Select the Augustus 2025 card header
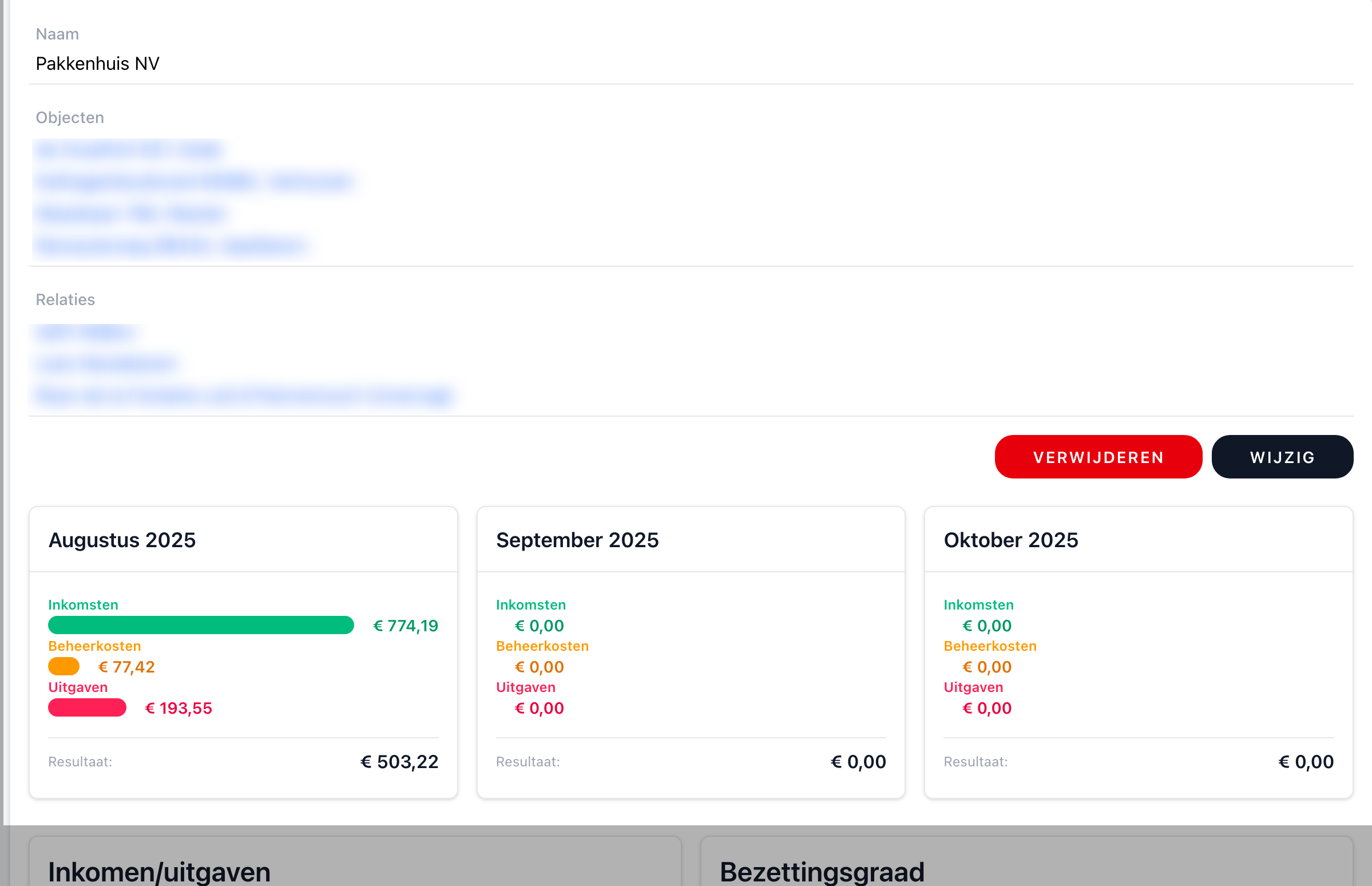The width and height of the screenshot is (1372, 886). (x=122, y=540)
